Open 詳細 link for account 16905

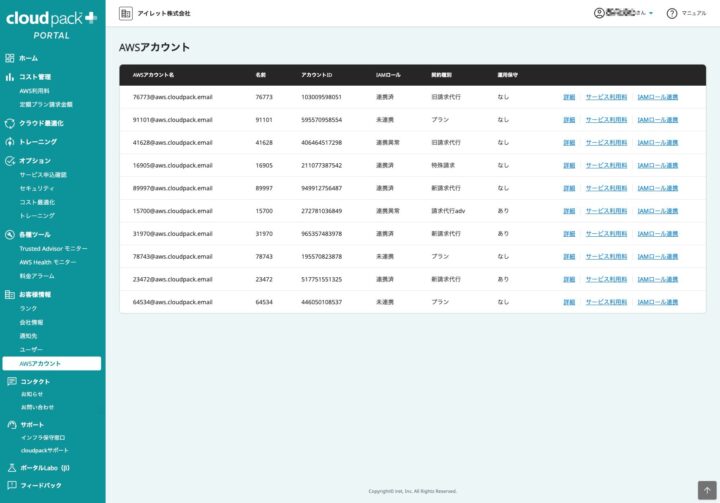click(x=569, y=165)
